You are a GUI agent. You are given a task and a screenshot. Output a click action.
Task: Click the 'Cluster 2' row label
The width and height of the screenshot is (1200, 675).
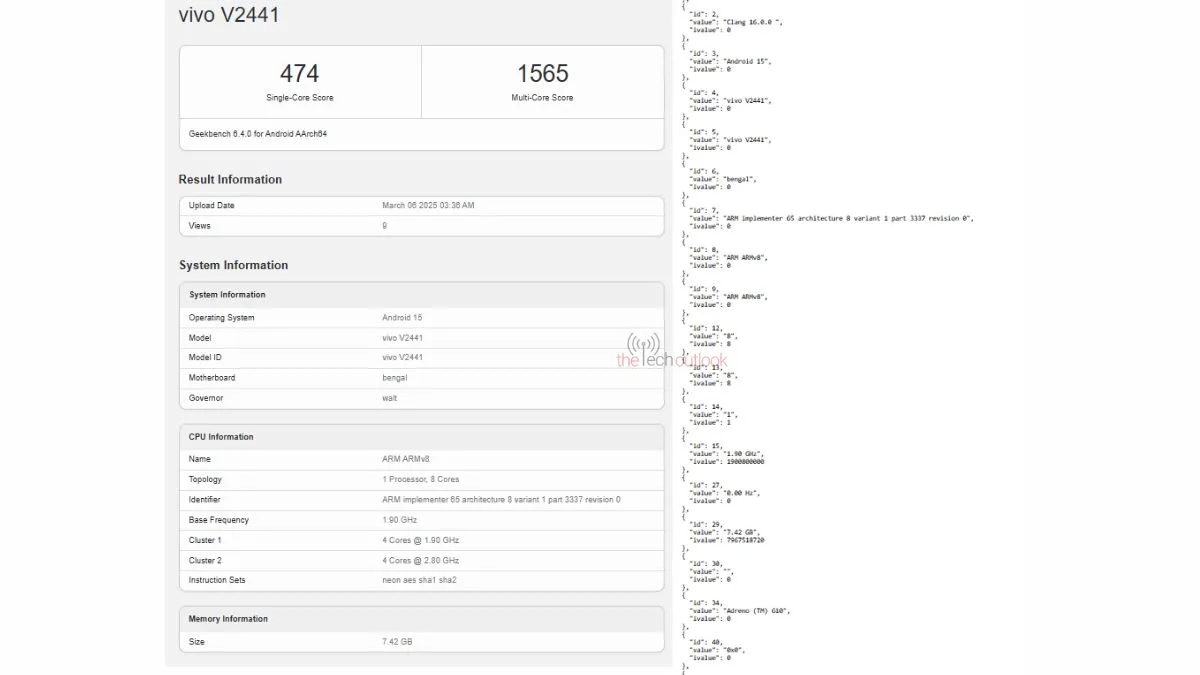pyautogui.click(x=206, y=560)
